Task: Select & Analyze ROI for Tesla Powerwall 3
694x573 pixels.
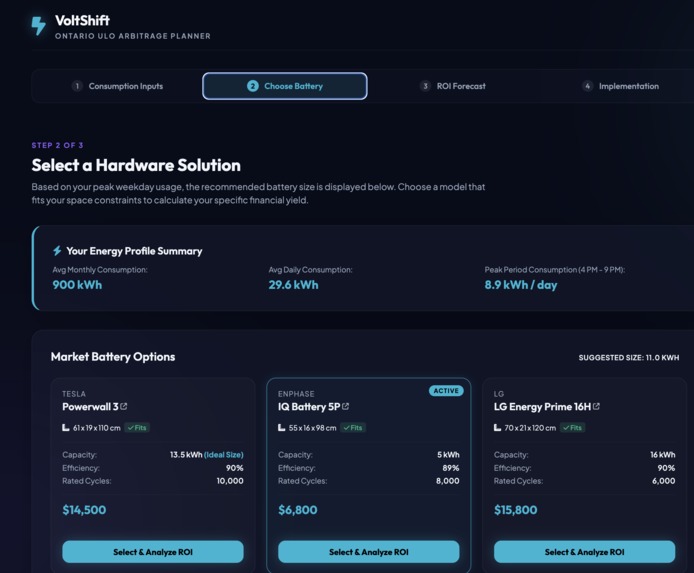Action: [153, 552]
